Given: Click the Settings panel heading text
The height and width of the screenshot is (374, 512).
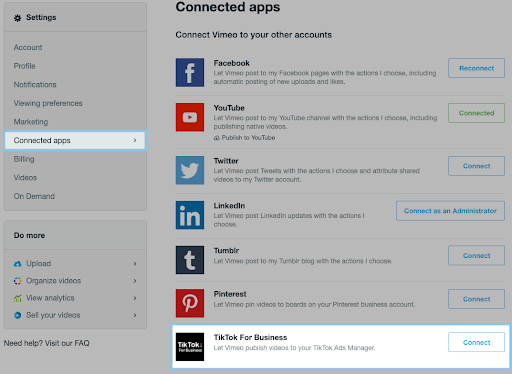Looking at the screenshot, I should point(41,17).
